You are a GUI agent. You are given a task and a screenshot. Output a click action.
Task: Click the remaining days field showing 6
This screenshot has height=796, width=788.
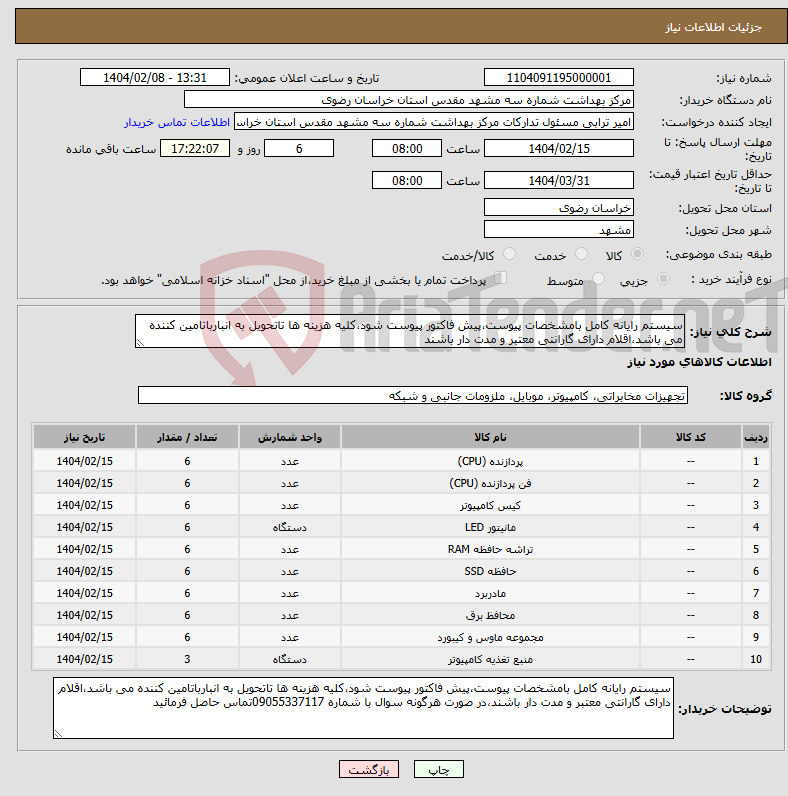[299, 149]
